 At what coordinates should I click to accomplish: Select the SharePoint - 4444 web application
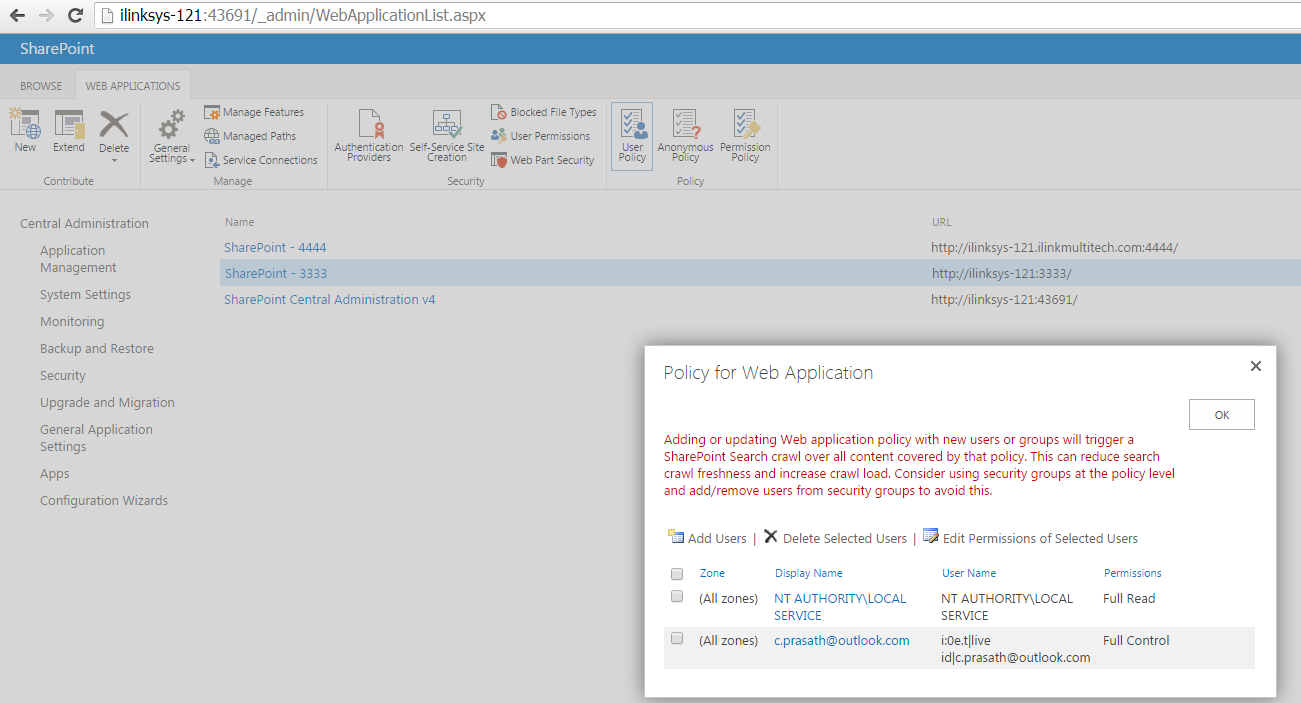tap(275, 247)
